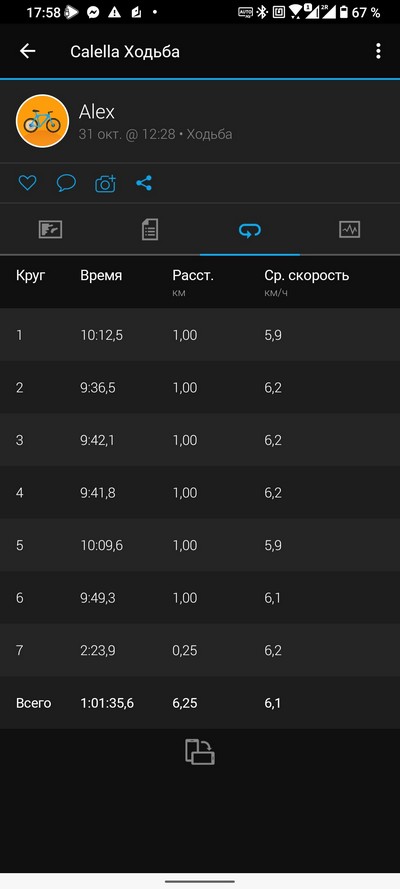This screenshot has height=889, width=400.
Task: Tap the Bluetooth status bar icon
Action: pyautogui.click(x=261, y=12)
